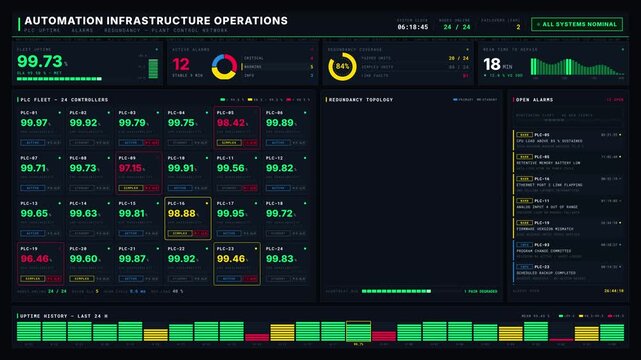
Task: Open the 'Ethernet port 2 link flapping' alarm
Action: [568, 184]
